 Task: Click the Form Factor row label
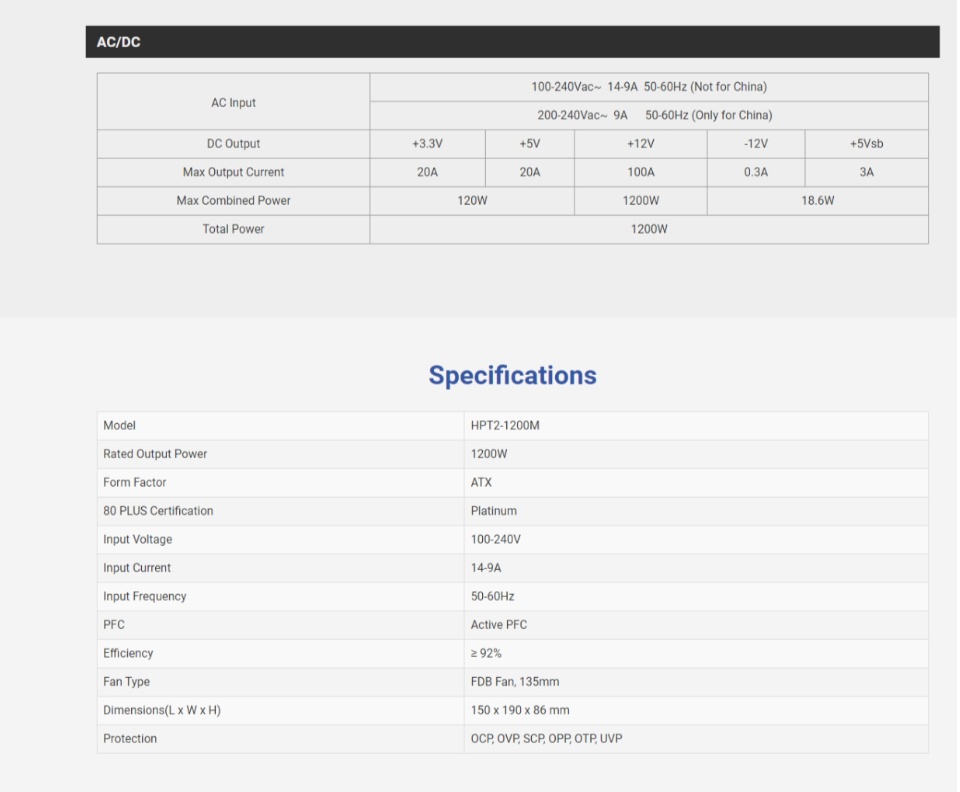(135, 483)
